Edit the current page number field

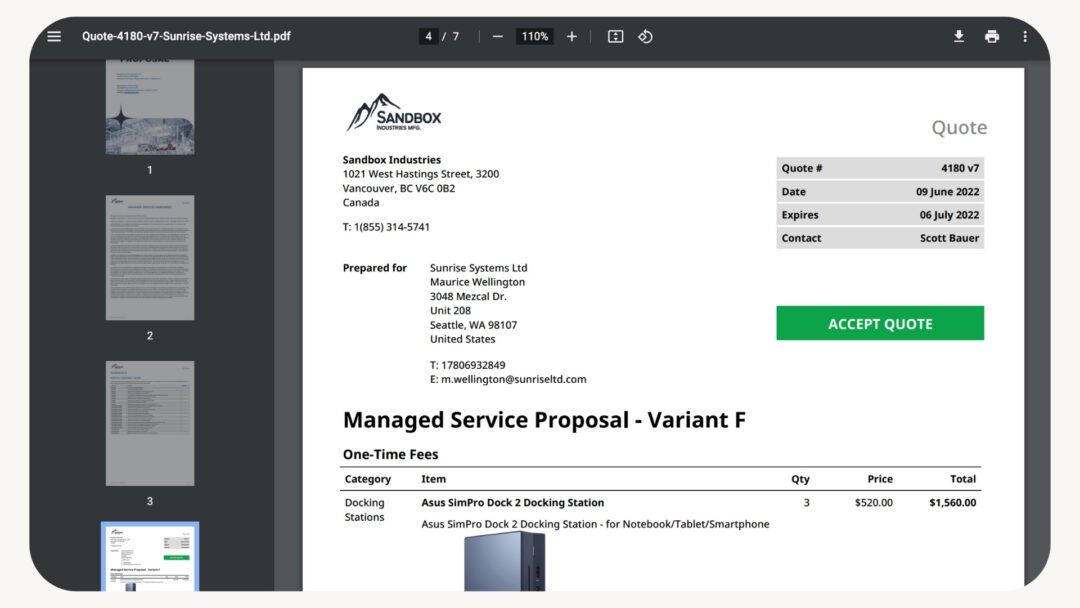[x=428, y=36]
